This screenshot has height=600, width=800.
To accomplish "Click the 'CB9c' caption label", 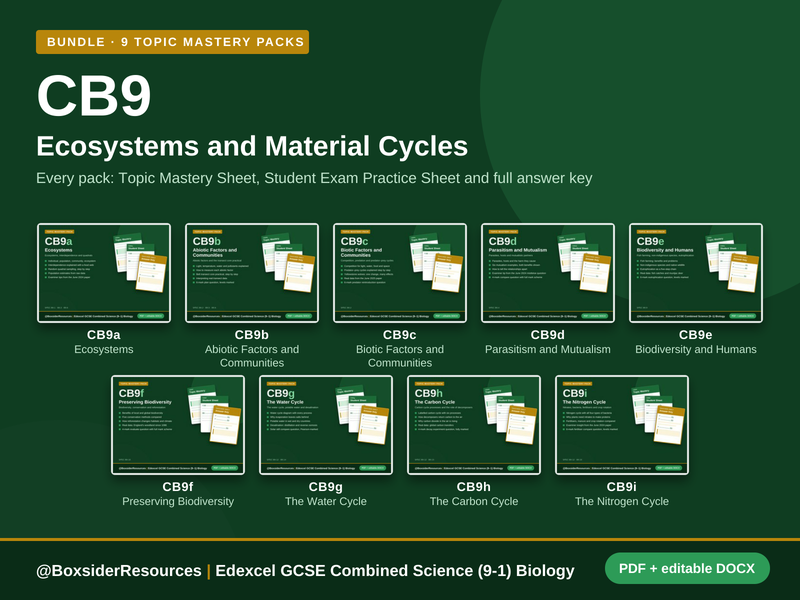I will (x=399, y=335).
